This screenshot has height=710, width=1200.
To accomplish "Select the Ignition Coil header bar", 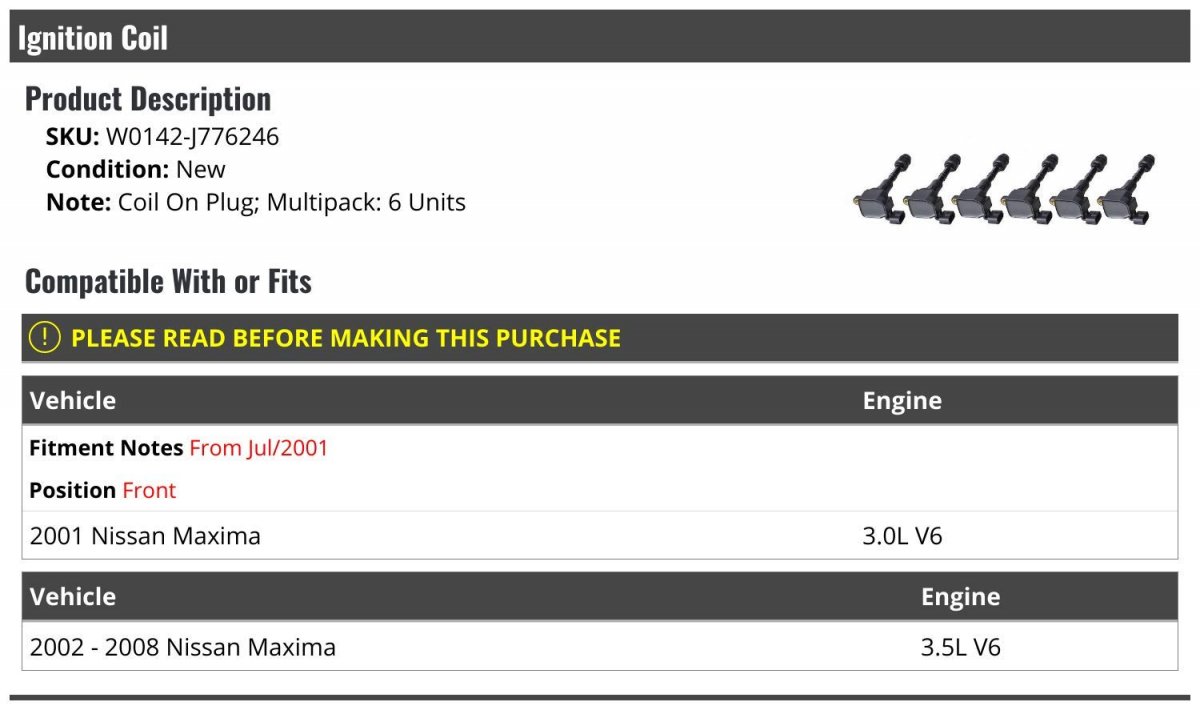I will click(x=600, y=37).
